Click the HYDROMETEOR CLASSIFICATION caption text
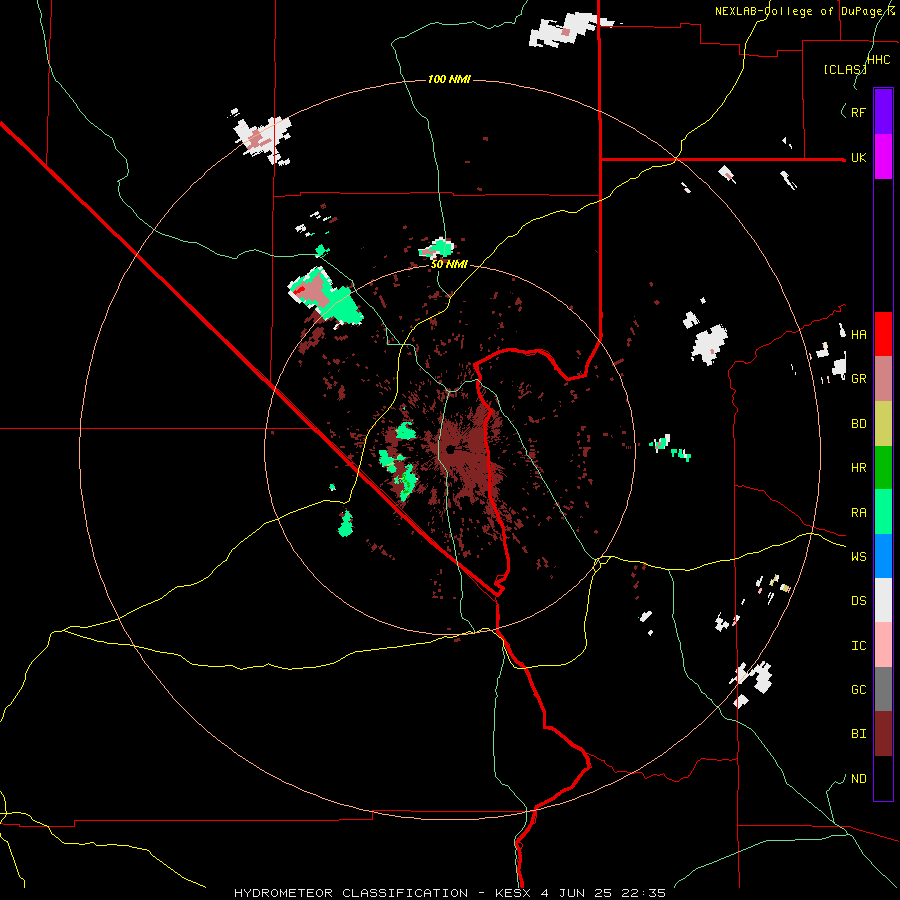This screenshot has width=900, height=900. (x=351, y=893)
